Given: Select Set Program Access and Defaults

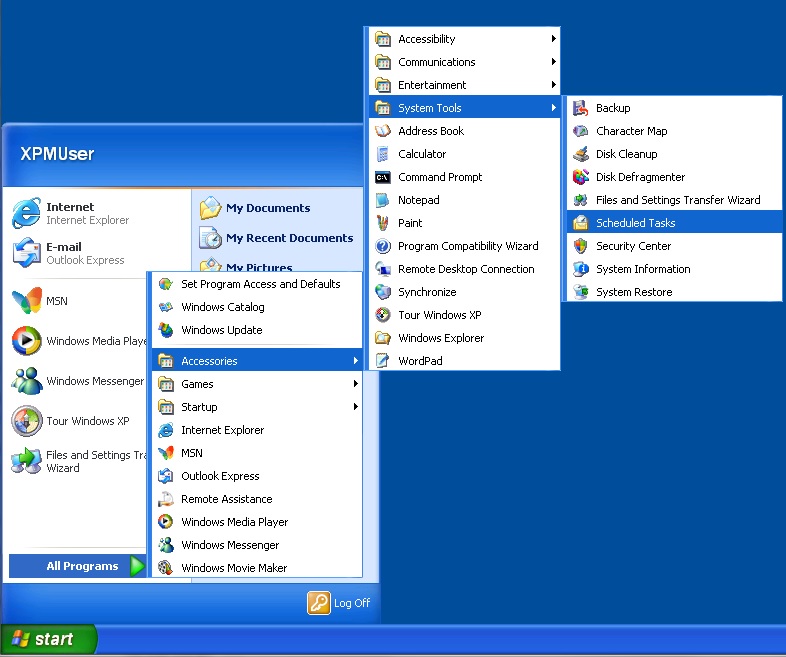Looking at the screenshot, I should (257, 284).
